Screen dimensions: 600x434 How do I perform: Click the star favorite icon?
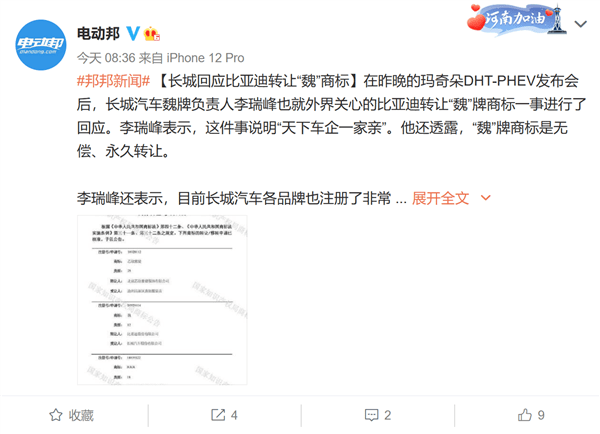coord(56,415)
